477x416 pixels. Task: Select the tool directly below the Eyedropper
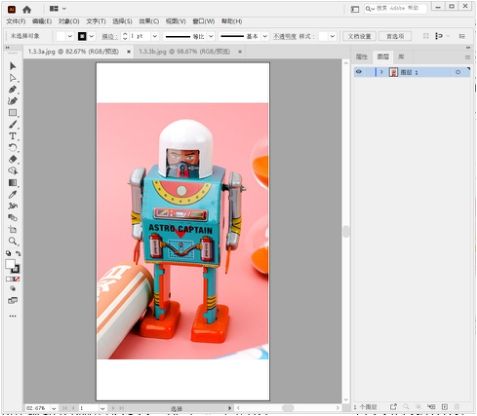13,206
